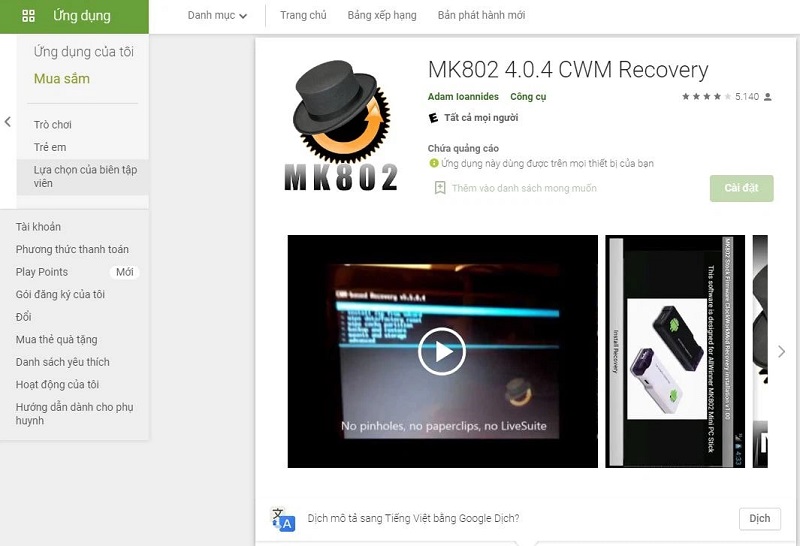Image resolution: width=800 pixels, height=546 pixels.
Task: Click the MK802 4.0.4 CWM Recovery title
Action: tap(568, 69)
